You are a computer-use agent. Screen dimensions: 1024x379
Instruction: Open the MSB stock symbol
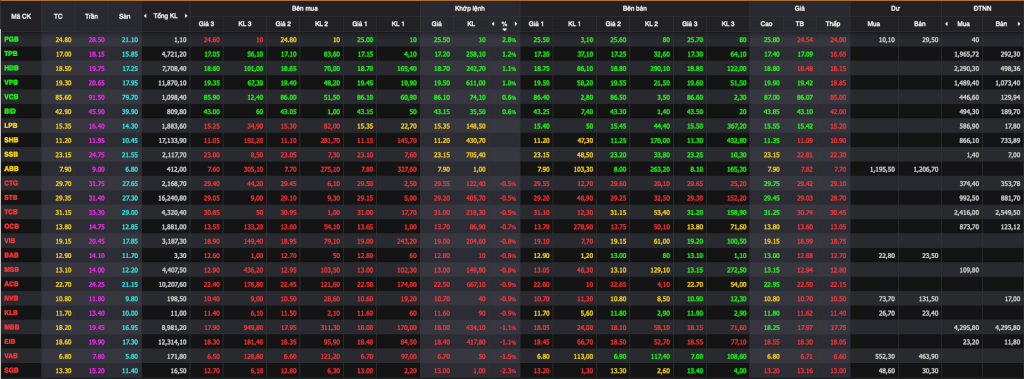tap(11, 269)
